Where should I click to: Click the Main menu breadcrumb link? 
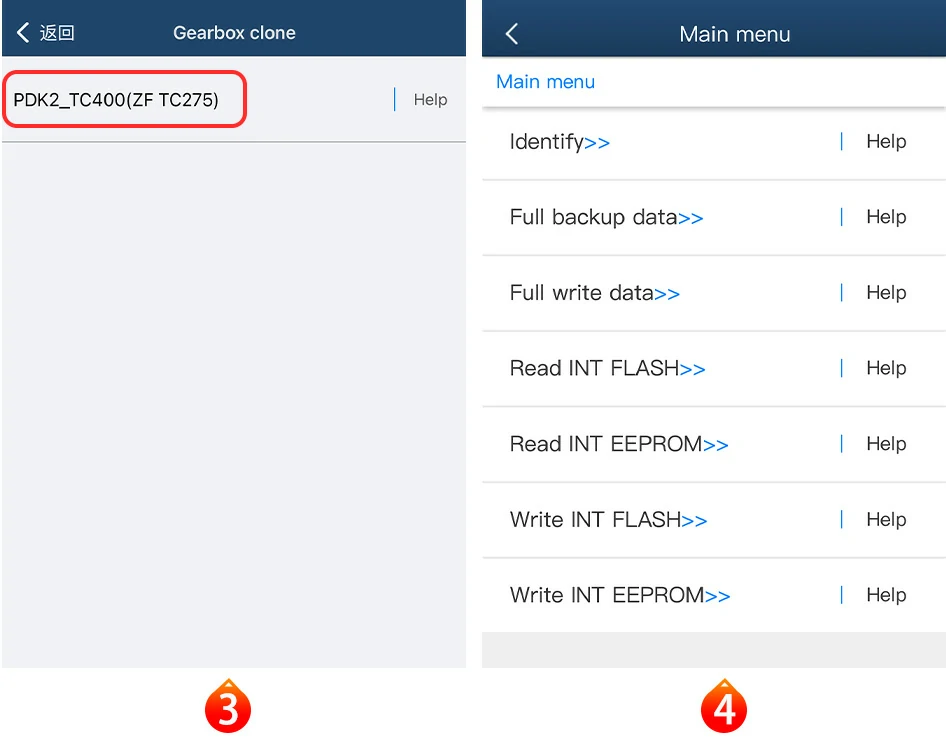[545, 82]
